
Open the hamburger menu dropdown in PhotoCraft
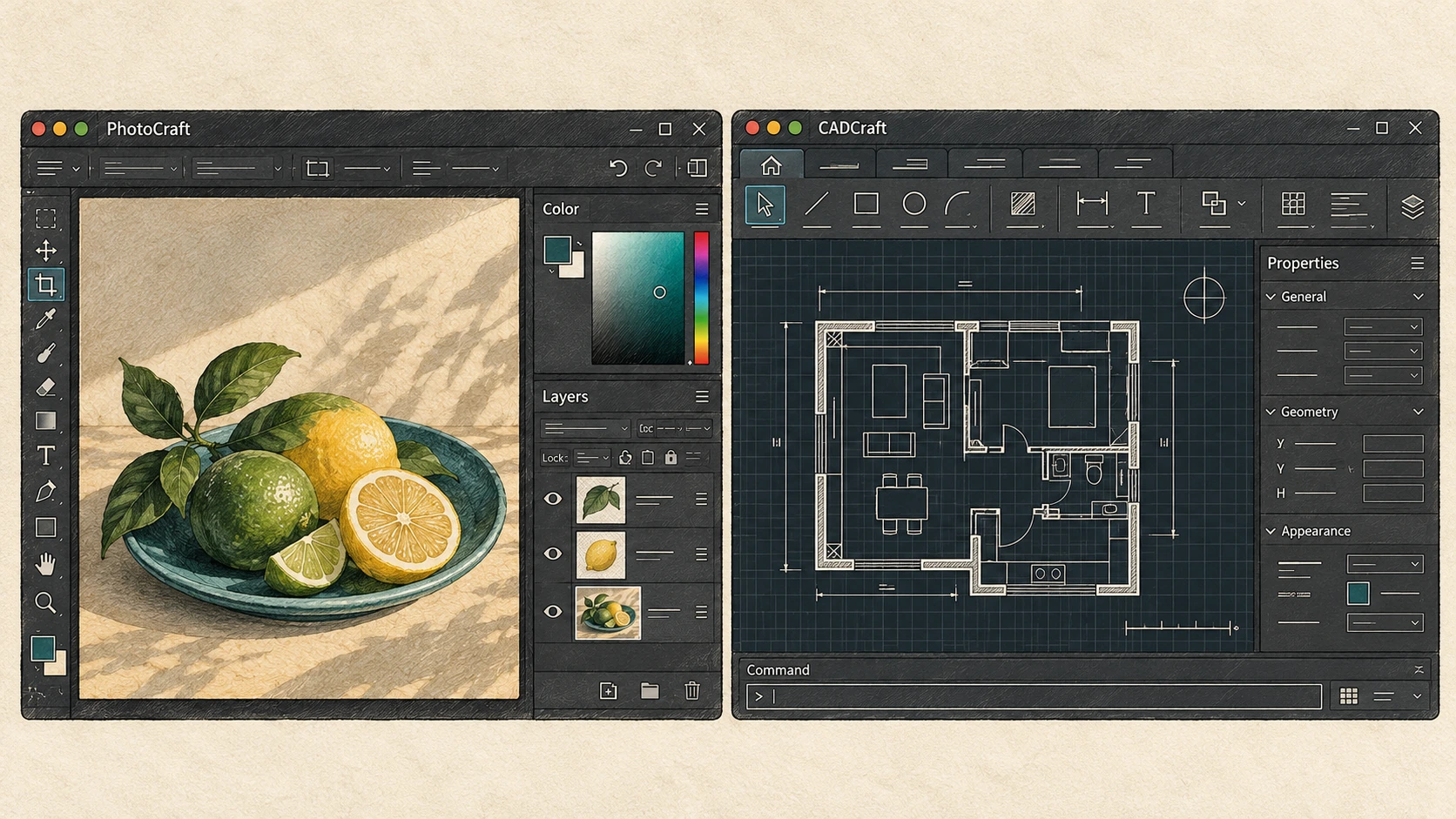coord(57,168)
